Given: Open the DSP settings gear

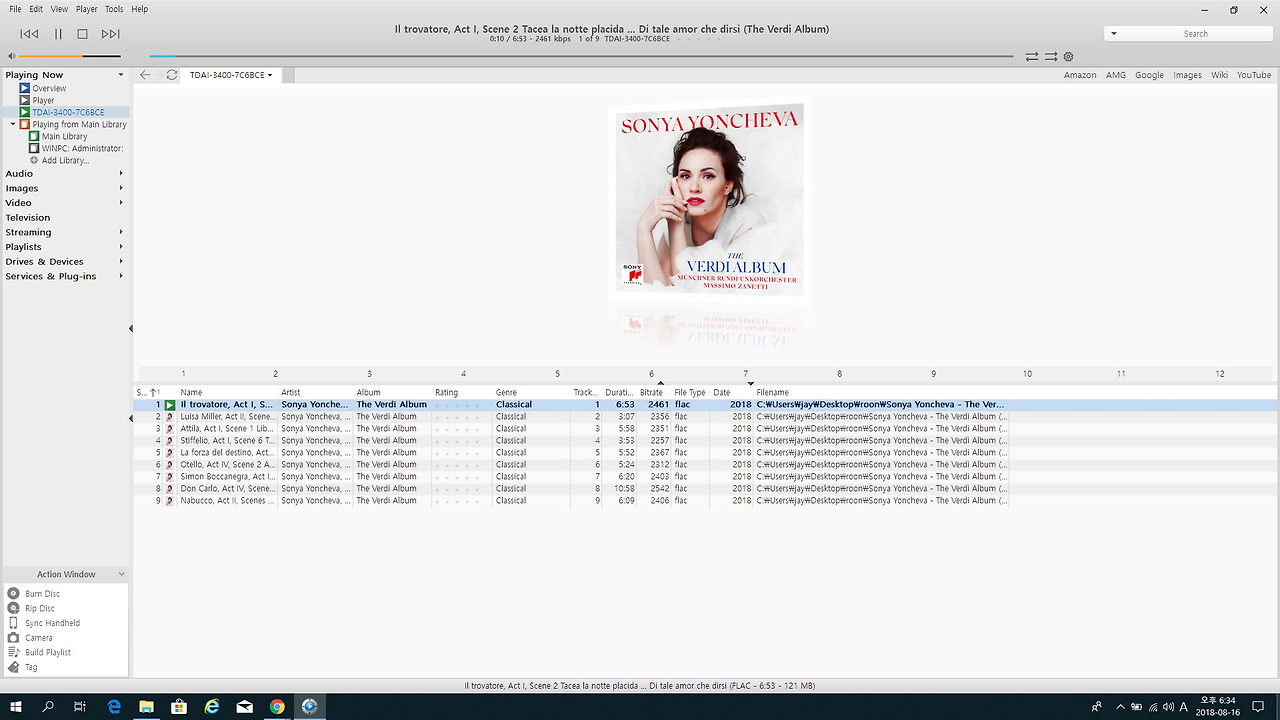Looking at the screenshot, I should (1068, 57).
